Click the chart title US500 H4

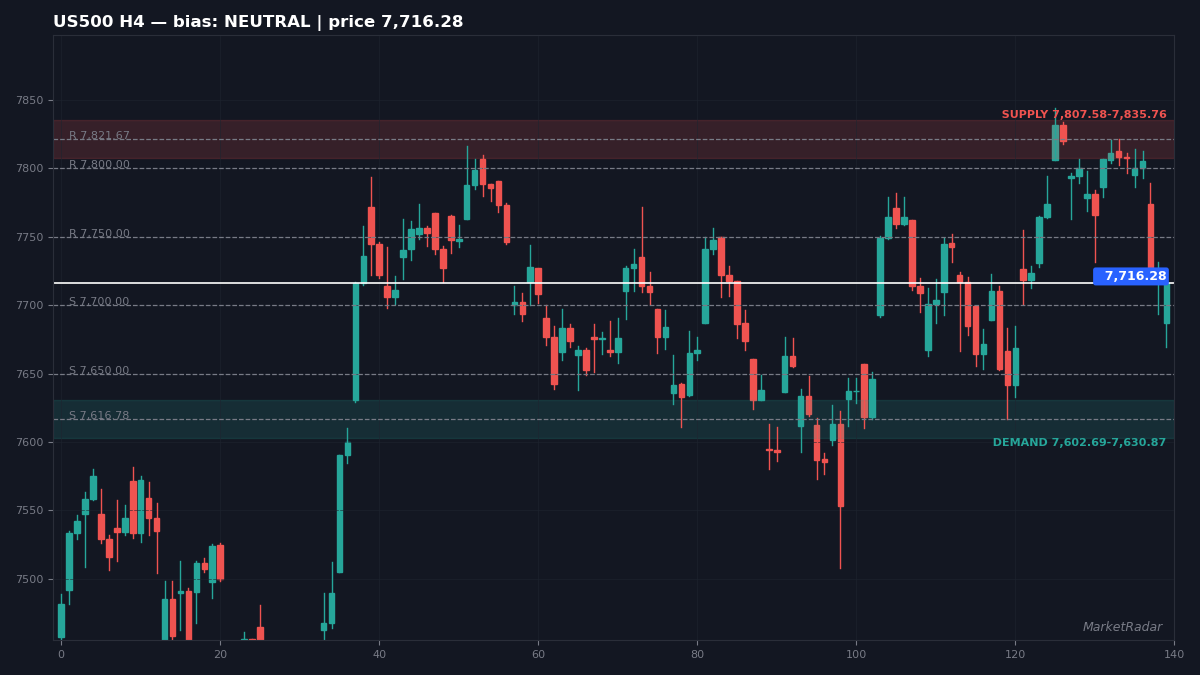click(x=258, y=22)
